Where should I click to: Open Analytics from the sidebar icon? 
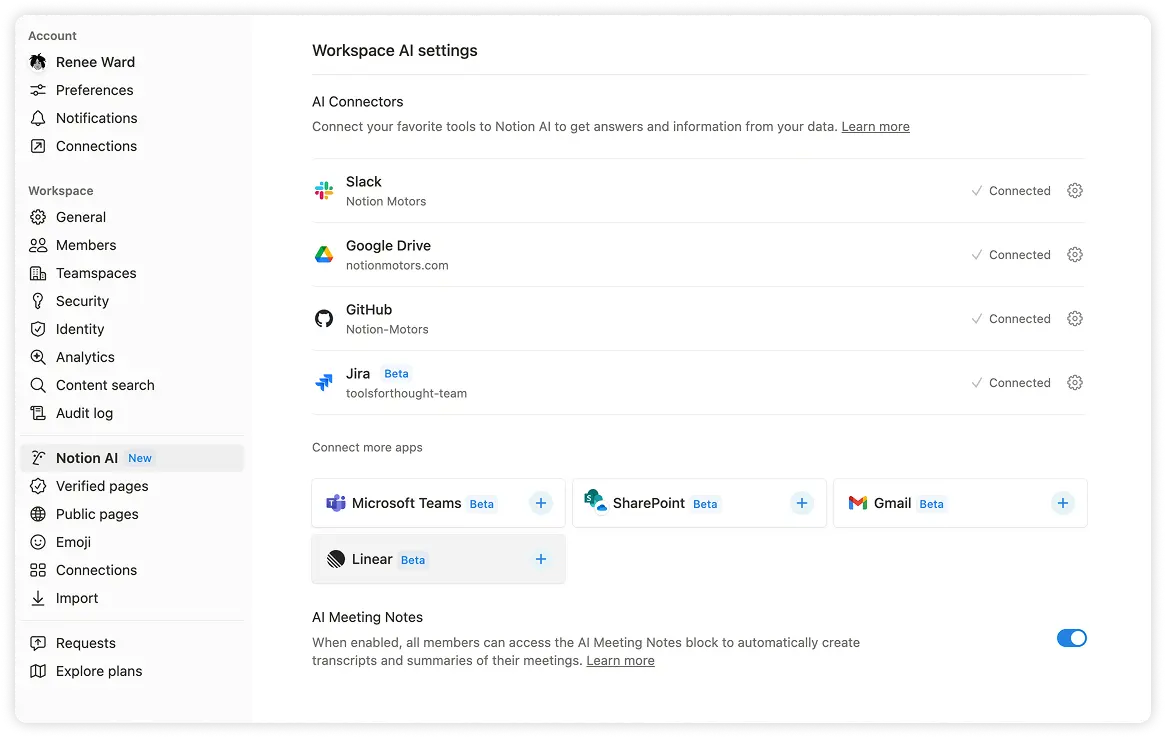click(36, 357)
